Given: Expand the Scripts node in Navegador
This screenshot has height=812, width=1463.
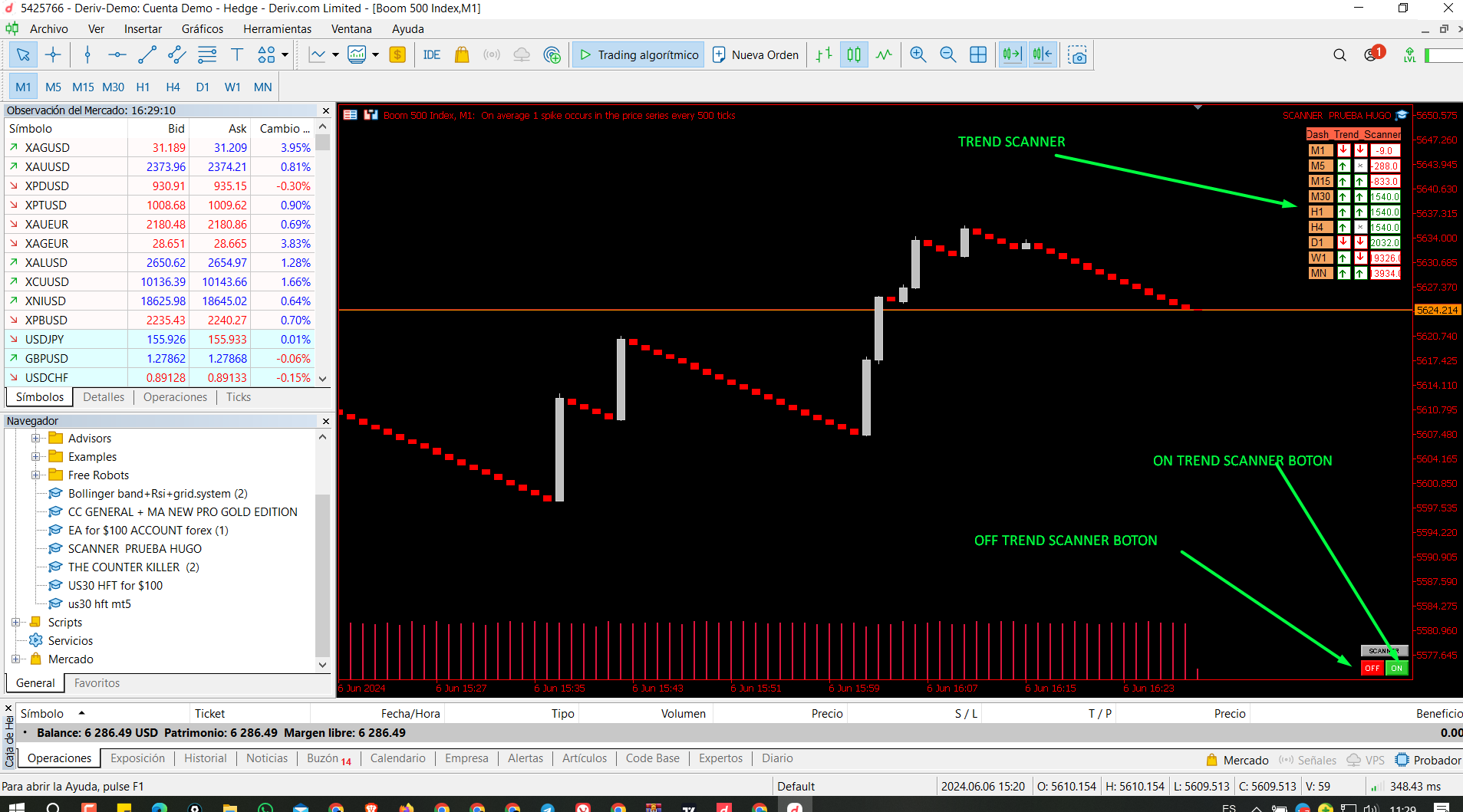Looking at the screenshot, I should 15,623.
